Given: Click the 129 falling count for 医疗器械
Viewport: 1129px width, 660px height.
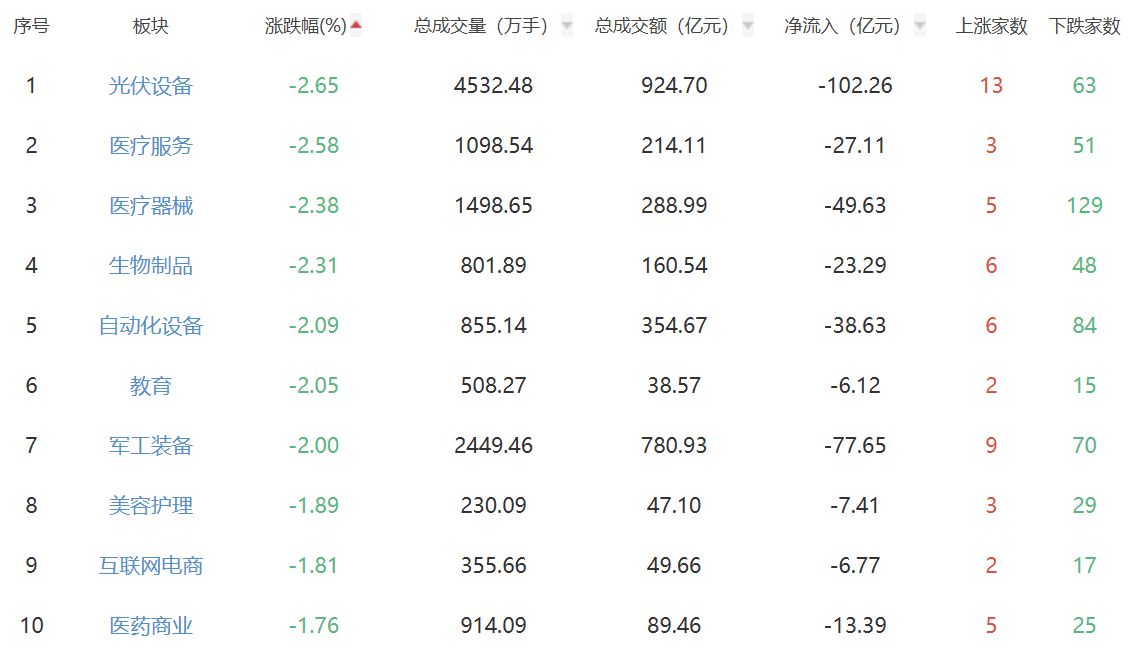Looking at the screenshot, I should point(1084,206).
